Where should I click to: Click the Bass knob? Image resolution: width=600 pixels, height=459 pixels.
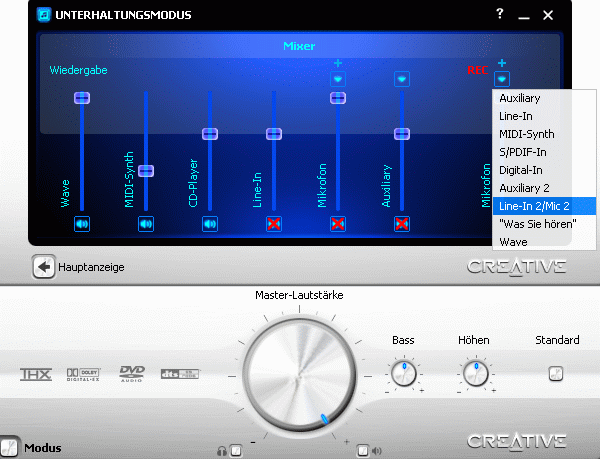(x=404, y=373)
